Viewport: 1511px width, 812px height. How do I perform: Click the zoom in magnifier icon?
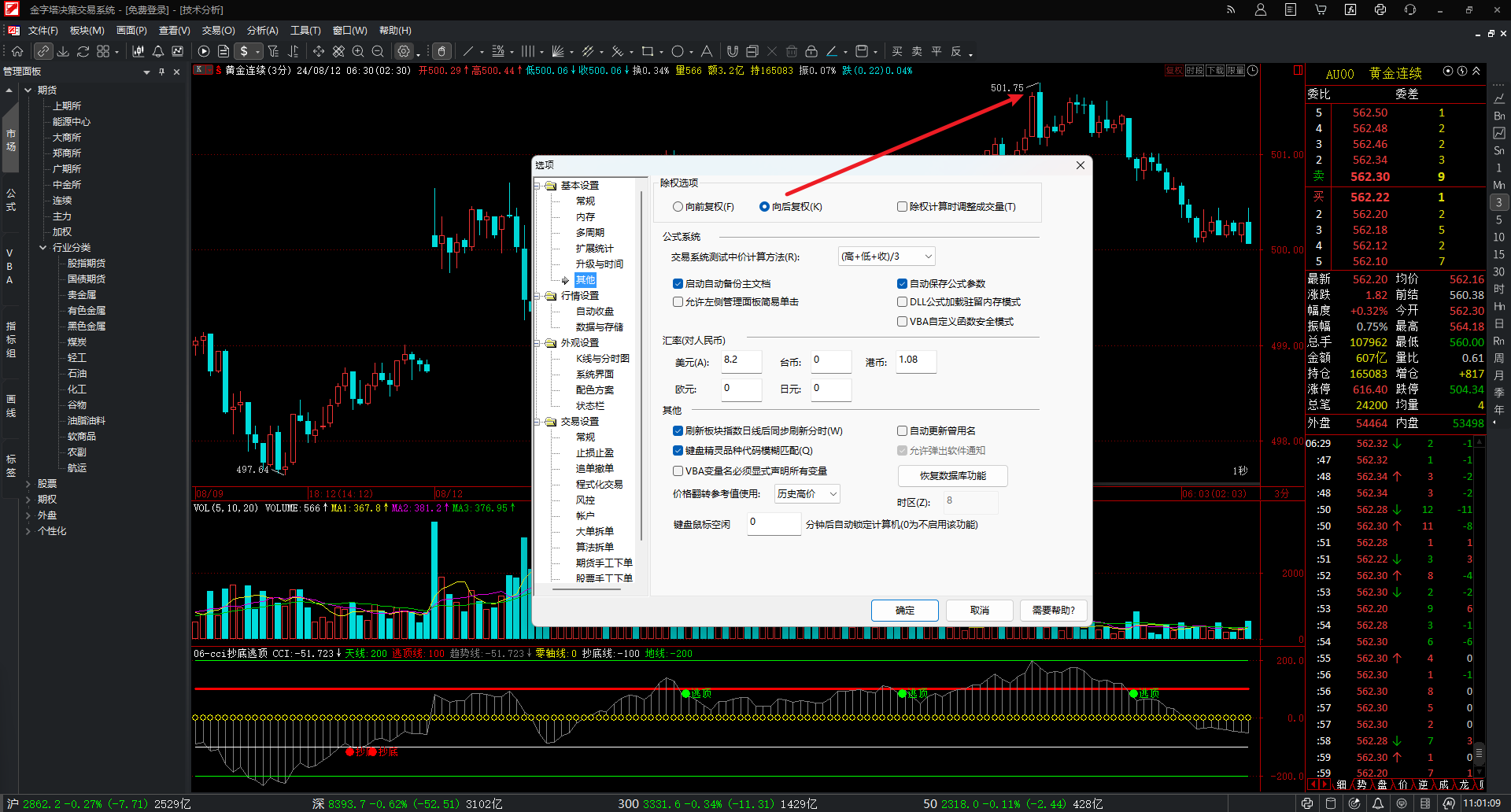358,51
